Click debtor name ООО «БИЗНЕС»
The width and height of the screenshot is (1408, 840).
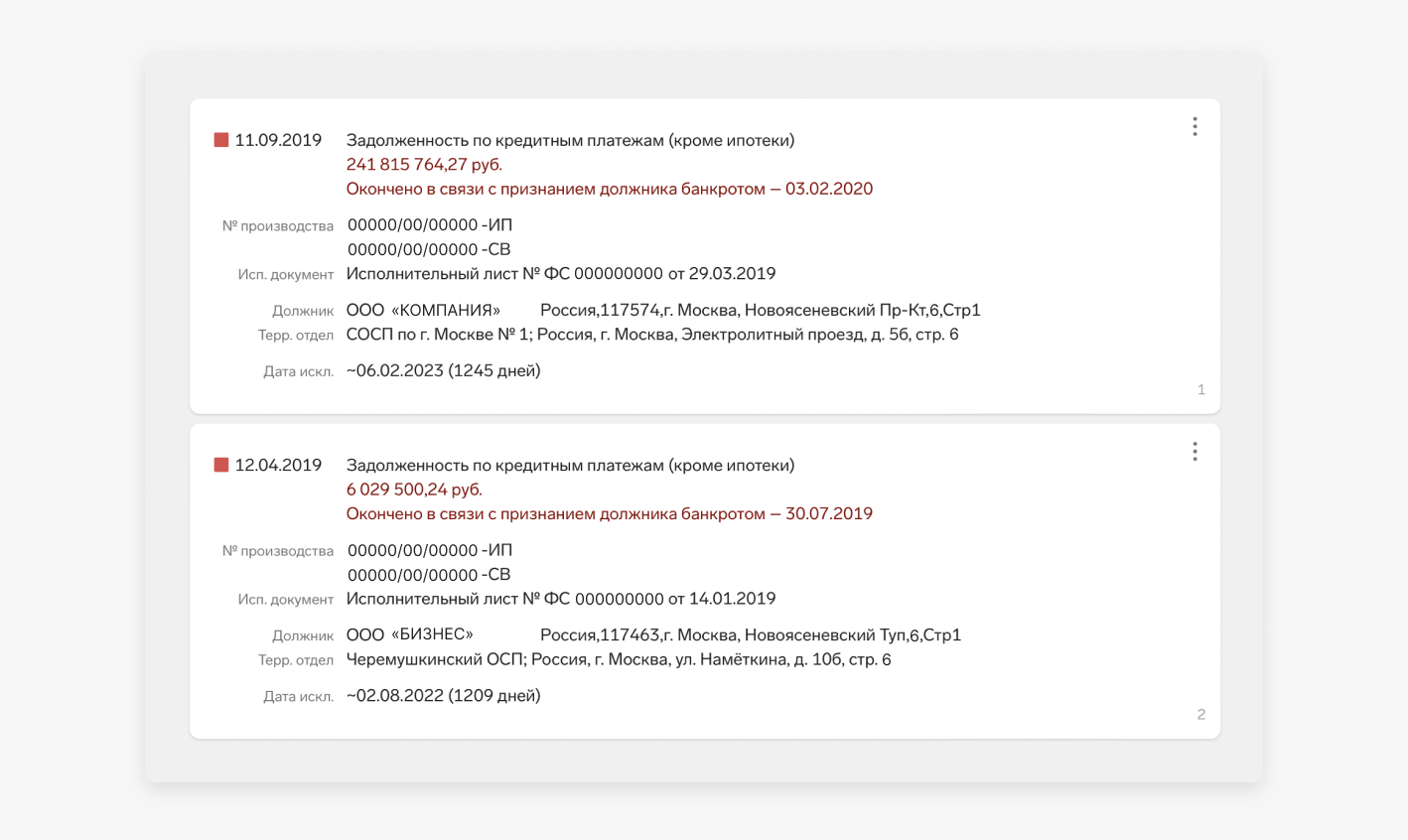409,634
